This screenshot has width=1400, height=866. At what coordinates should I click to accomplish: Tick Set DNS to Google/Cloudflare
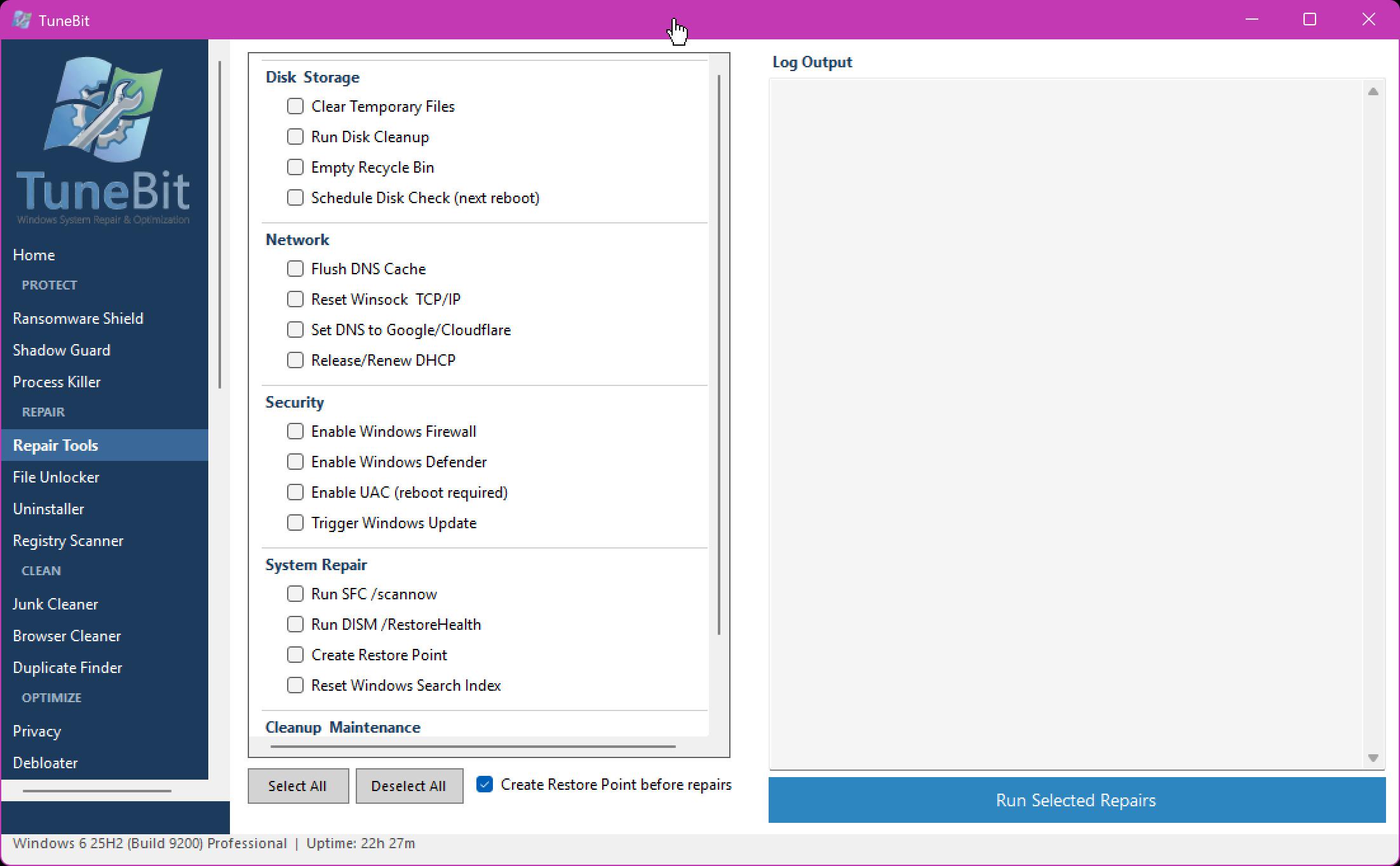pyautogui.click(x=295, y=330)
